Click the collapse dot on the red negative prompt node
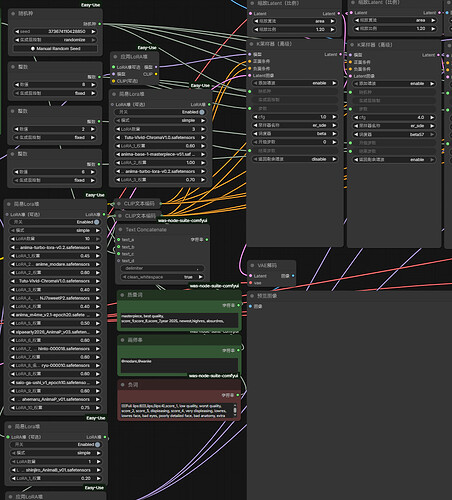This screenshot has height=500, width=452. pyautogui.click(x=122, y=385)
